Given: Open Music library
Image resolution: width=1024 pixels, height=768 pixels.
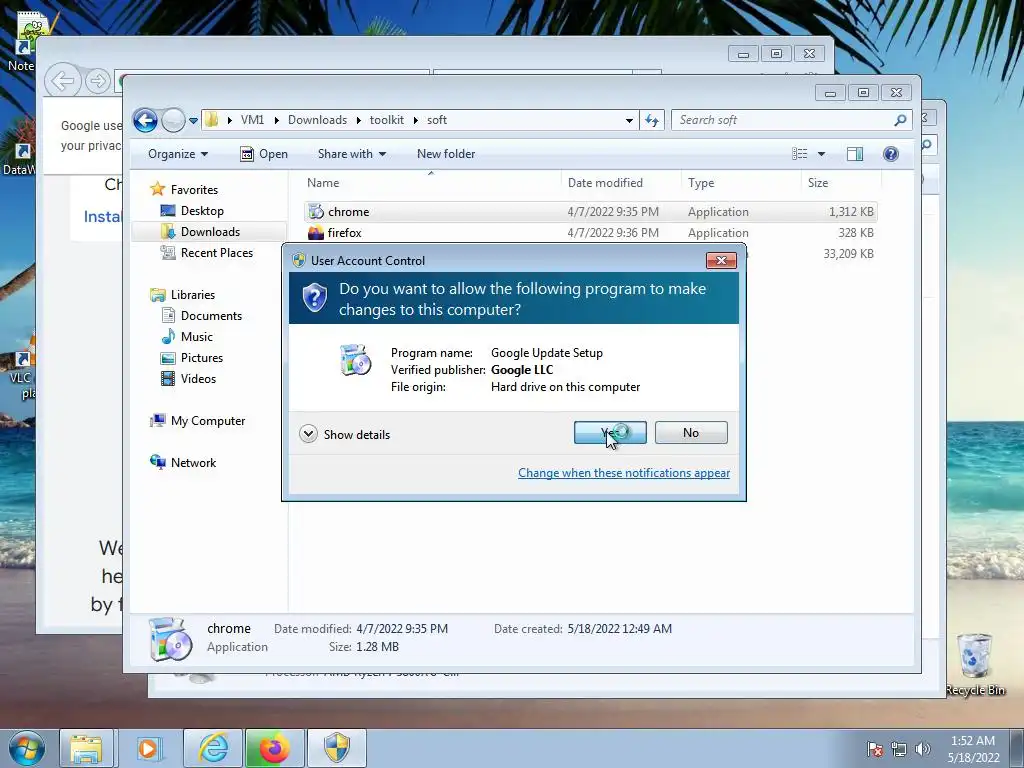Looking at the screenshot, I should click(x=187, y=336).
